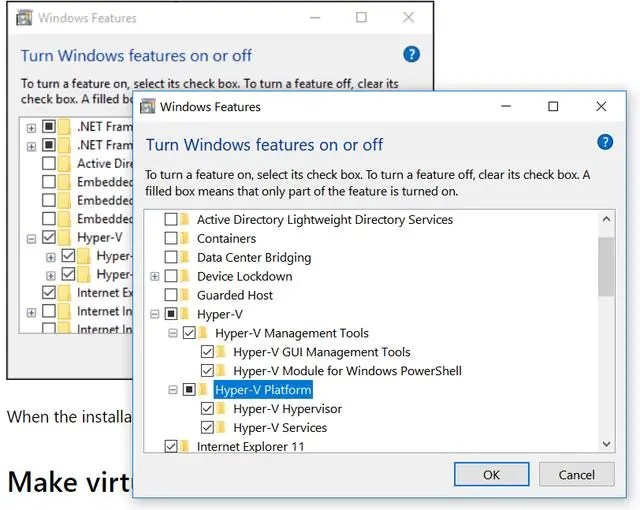640x510 pixels.
Task: Toggle the top-level Hyper-V checkbox in front window
Action: point(171,314)
